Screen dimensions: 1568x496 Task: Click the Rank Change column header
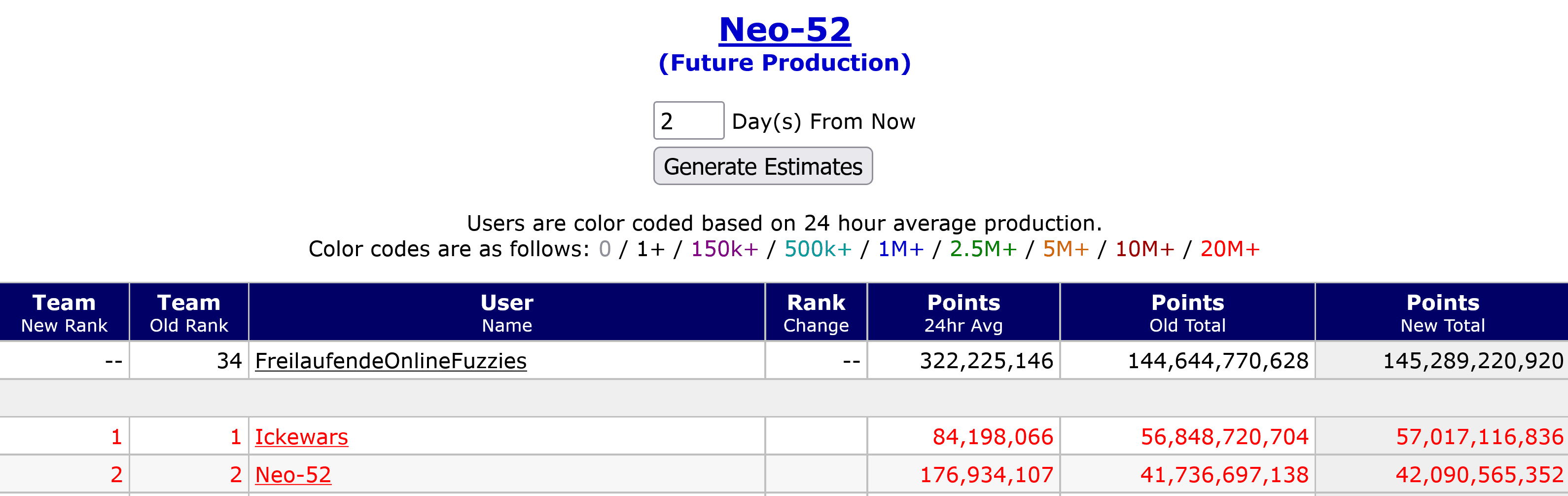click(816, 312)
